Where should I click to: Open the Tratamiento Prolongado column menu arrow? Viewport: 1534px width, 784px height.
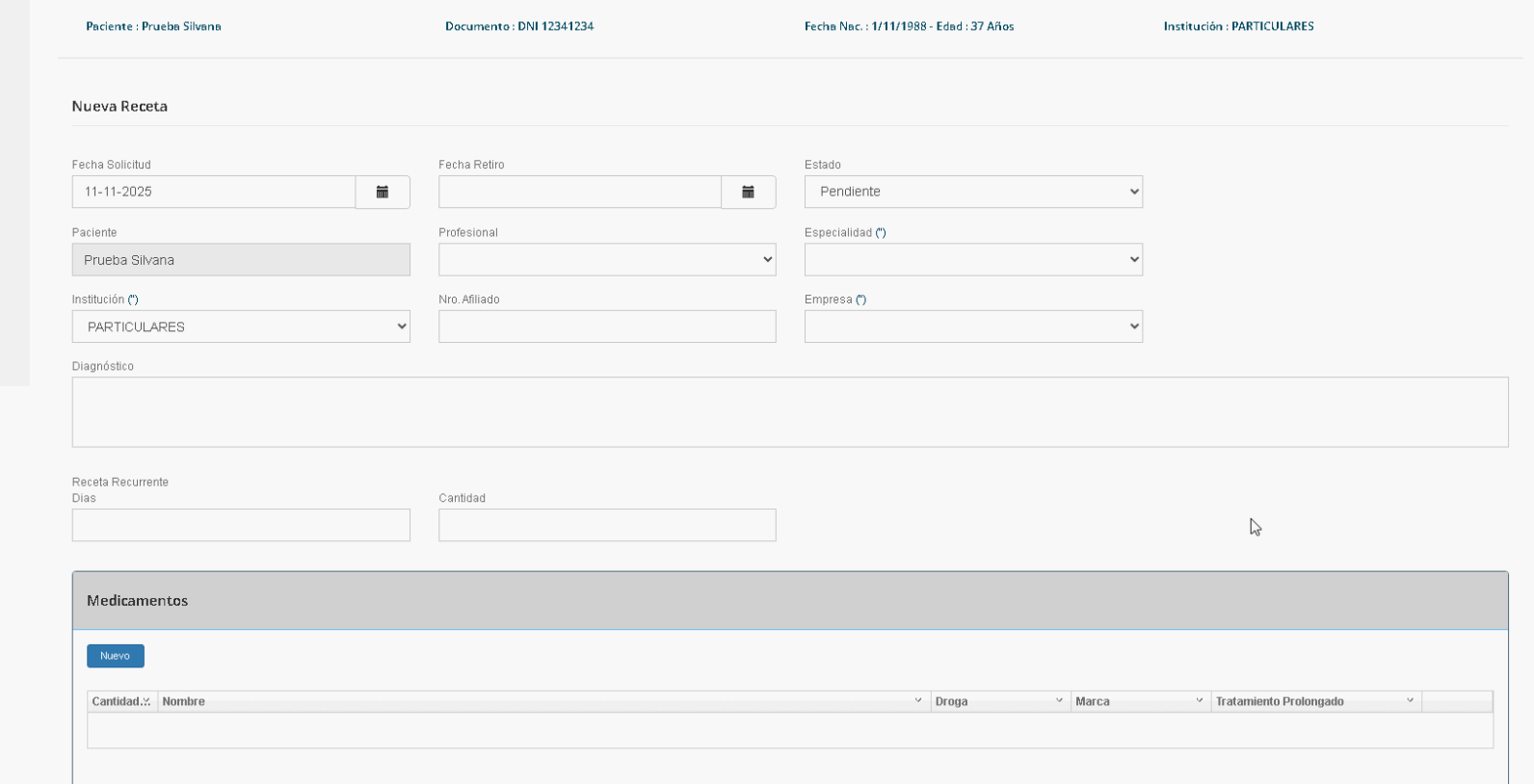tap(1410, 701)
